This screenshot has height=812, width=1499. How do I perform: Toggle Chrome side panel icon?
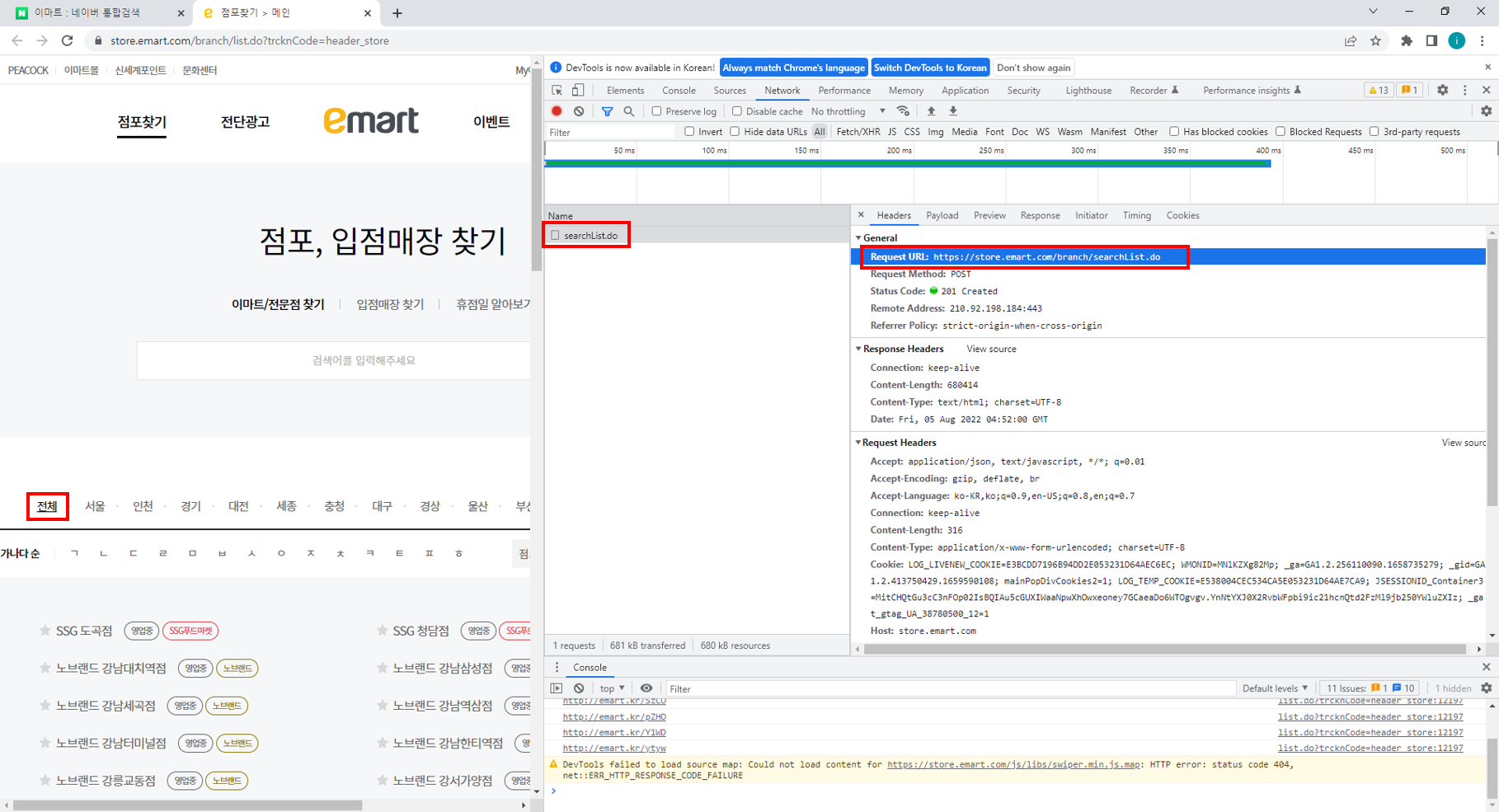[1431, 40]
